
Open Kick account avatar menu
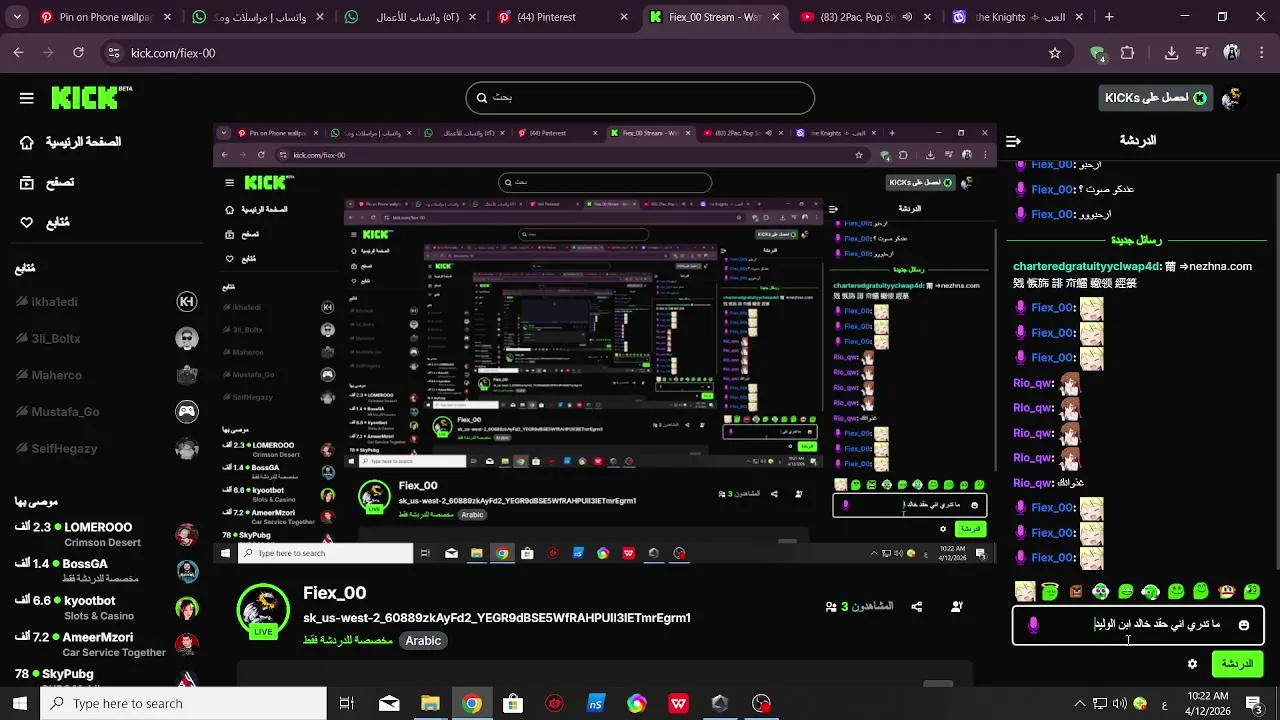pos(1232,97)
